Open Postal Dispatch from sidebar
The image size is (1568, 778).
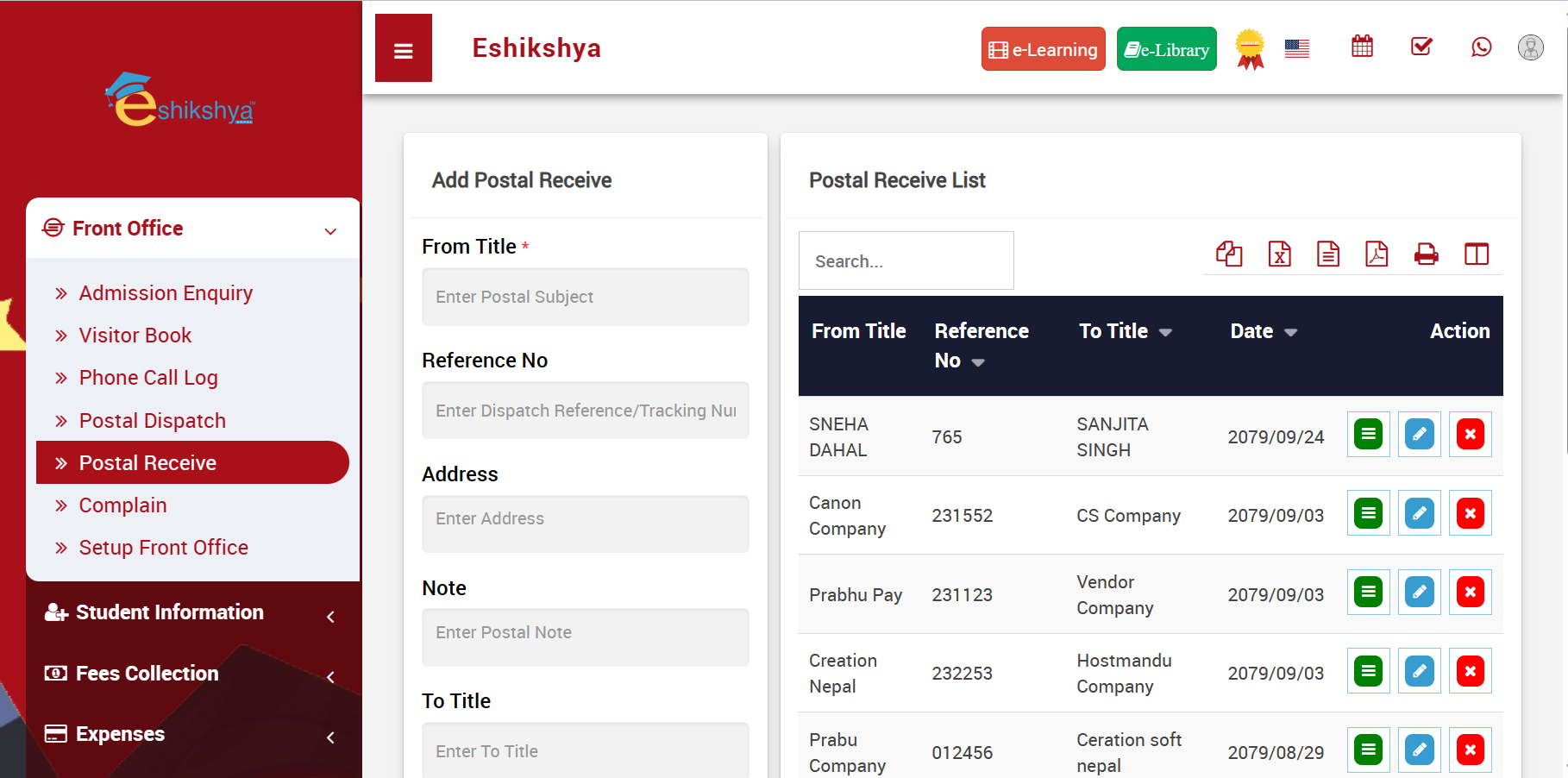point(152,421)
